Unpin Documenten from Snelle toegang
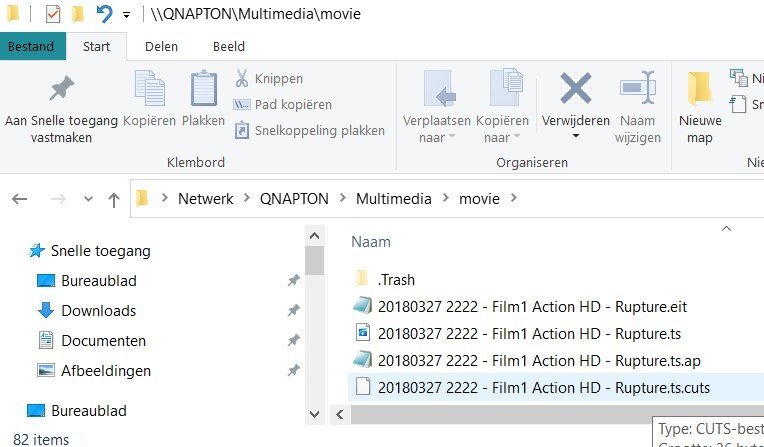 coord(293,341)
